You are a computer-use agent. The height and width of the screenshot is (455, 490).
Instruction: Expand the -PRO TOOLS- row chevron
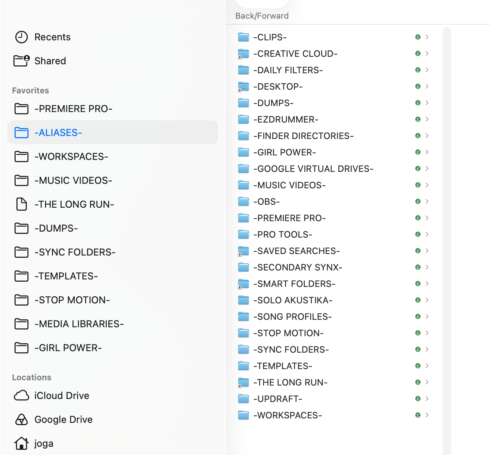click(x=427, y=234)
